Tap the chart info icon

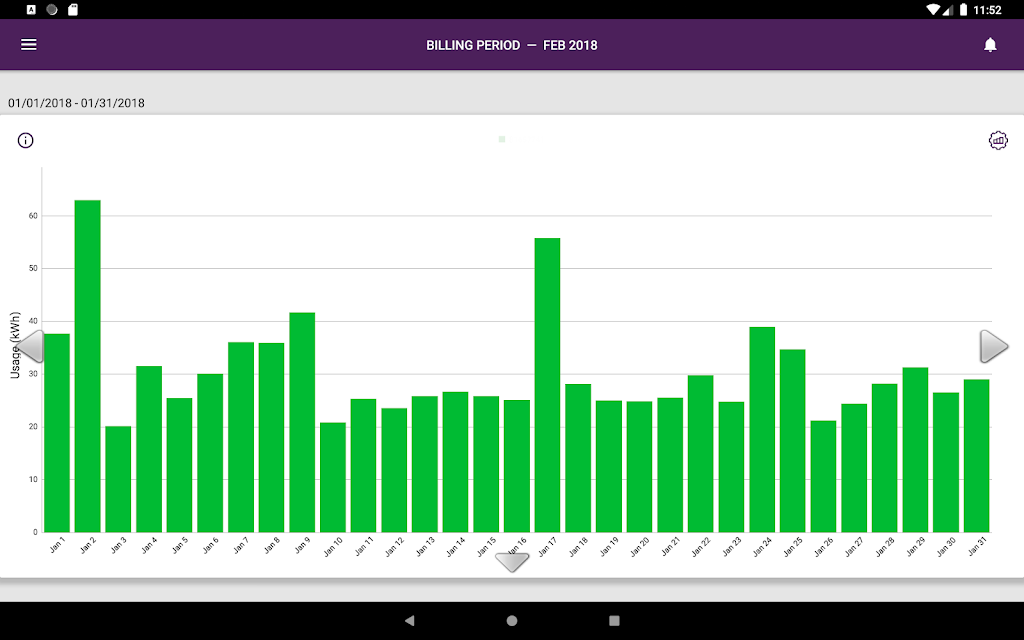(x=26, y=140)
